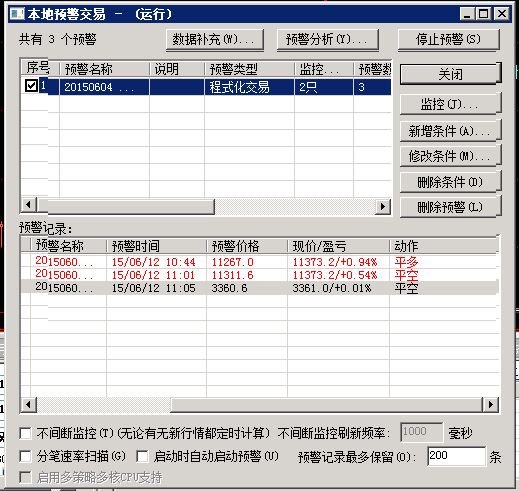The image size is (519, 491).
Task: Click price 3360.6 in records
Action: pos(229,288)
